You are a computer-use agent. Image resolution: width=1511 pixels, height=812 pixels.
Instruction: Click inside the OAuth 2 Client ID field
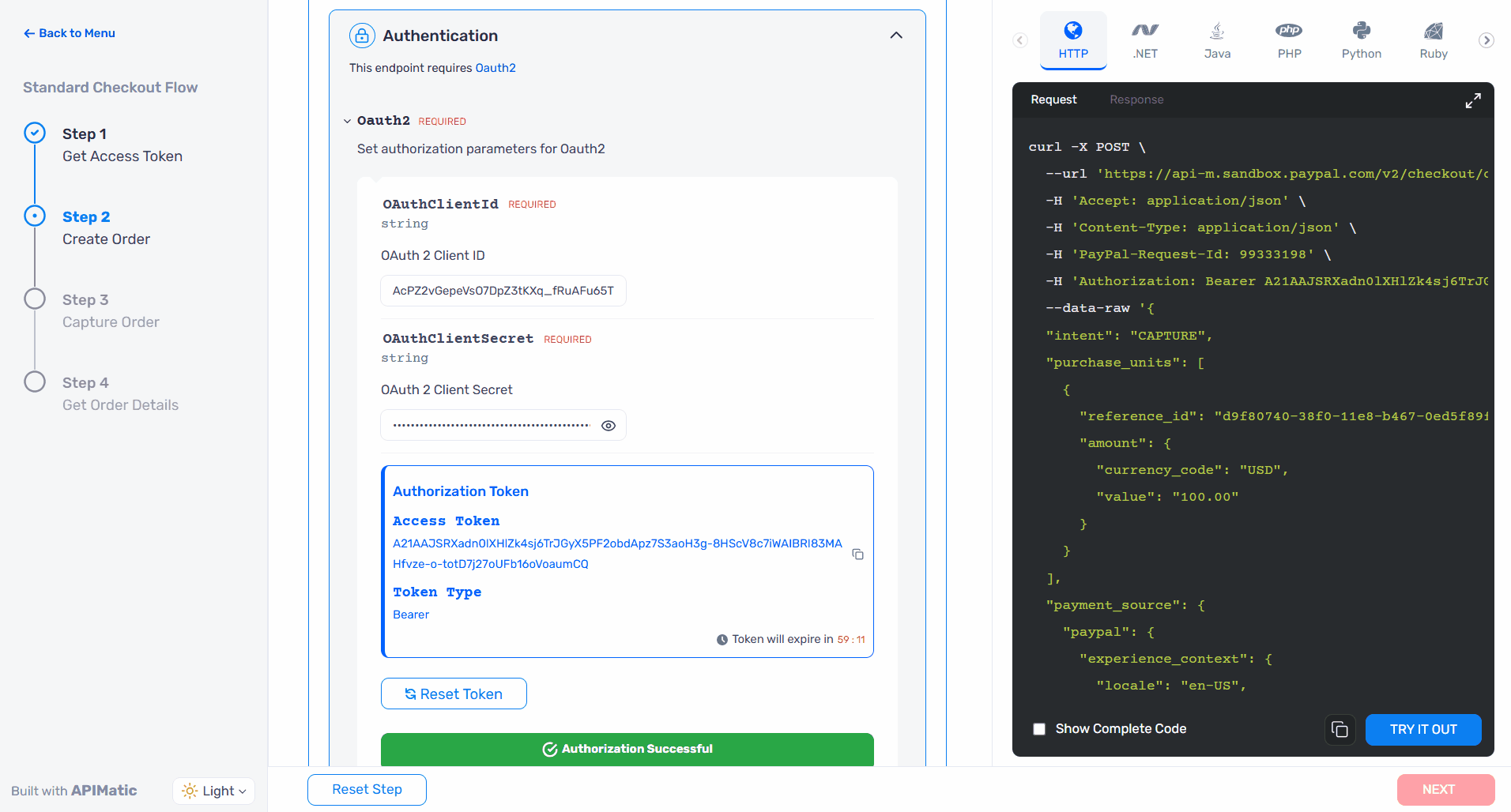(503, 291)
